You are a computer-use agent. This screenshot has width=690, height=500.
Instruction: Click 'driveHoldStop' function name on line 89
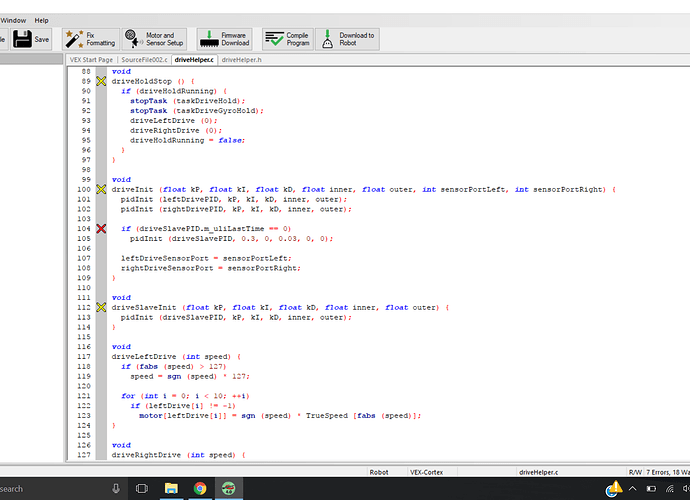click(x=142, y=81)
